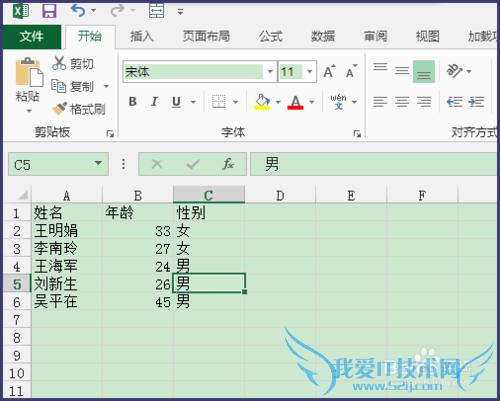Expand the font color dropdown arrow
Screen dimensions: 500x401
[x=312, y=102]
